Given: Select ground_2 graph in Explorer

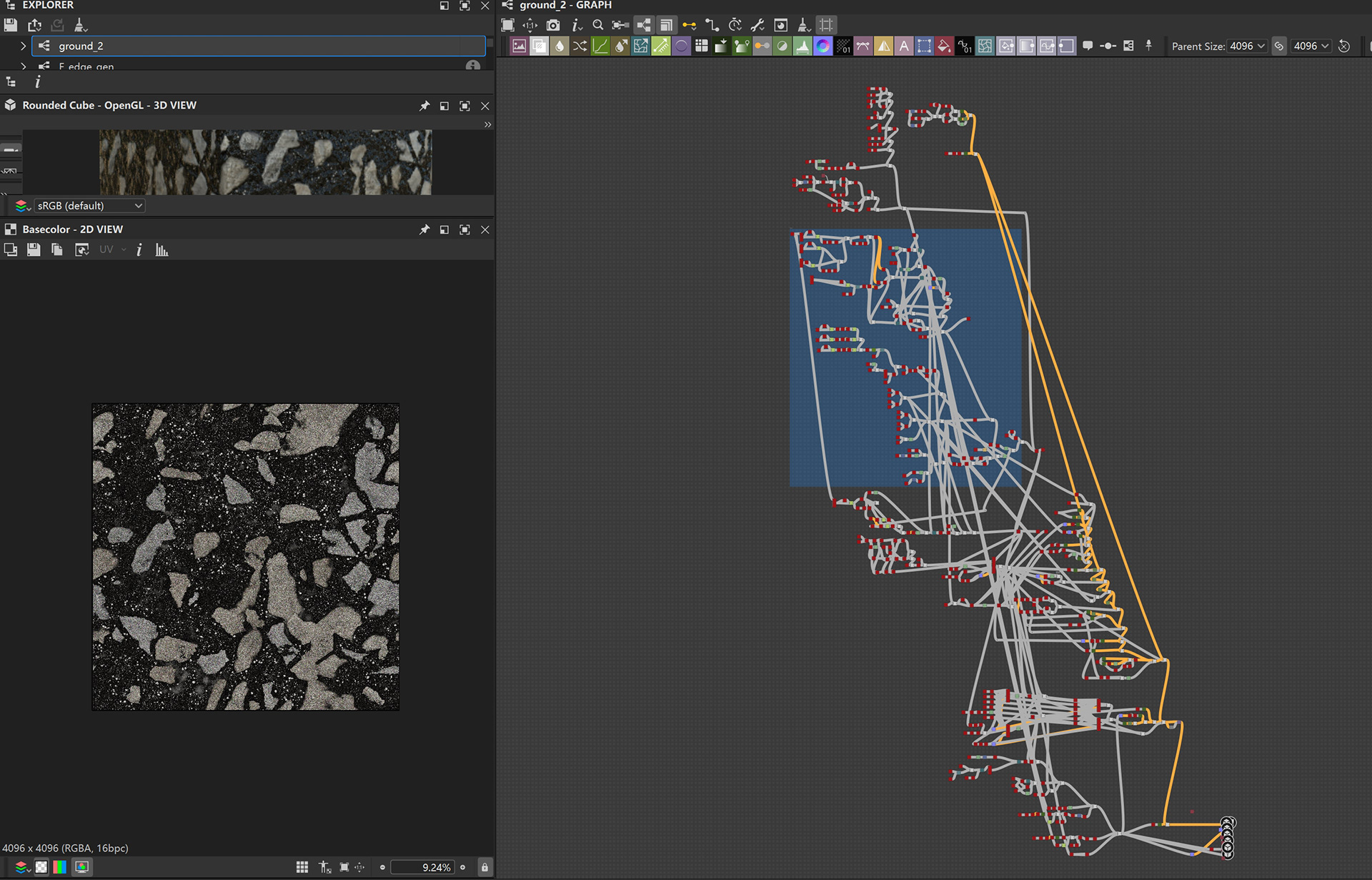Looking at the screenshot, I should (81, 46).
